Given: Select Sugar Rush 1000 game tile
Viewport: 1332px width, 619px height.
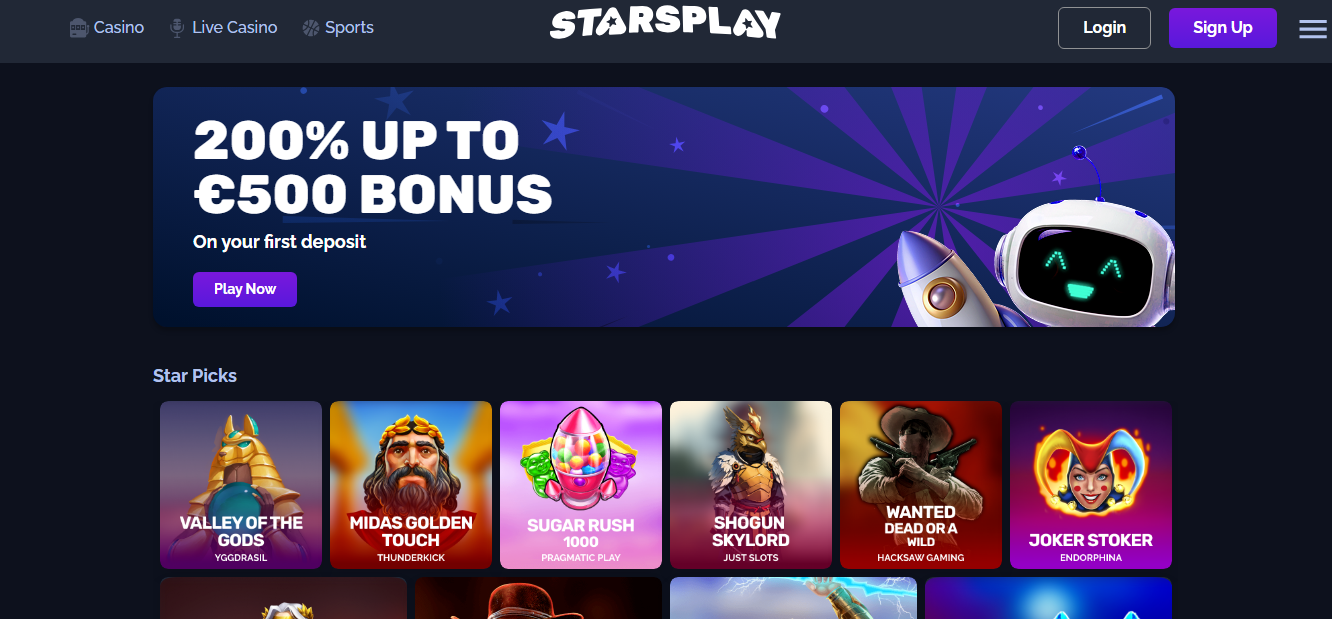Looking at the screenshot, I should 581,485.
